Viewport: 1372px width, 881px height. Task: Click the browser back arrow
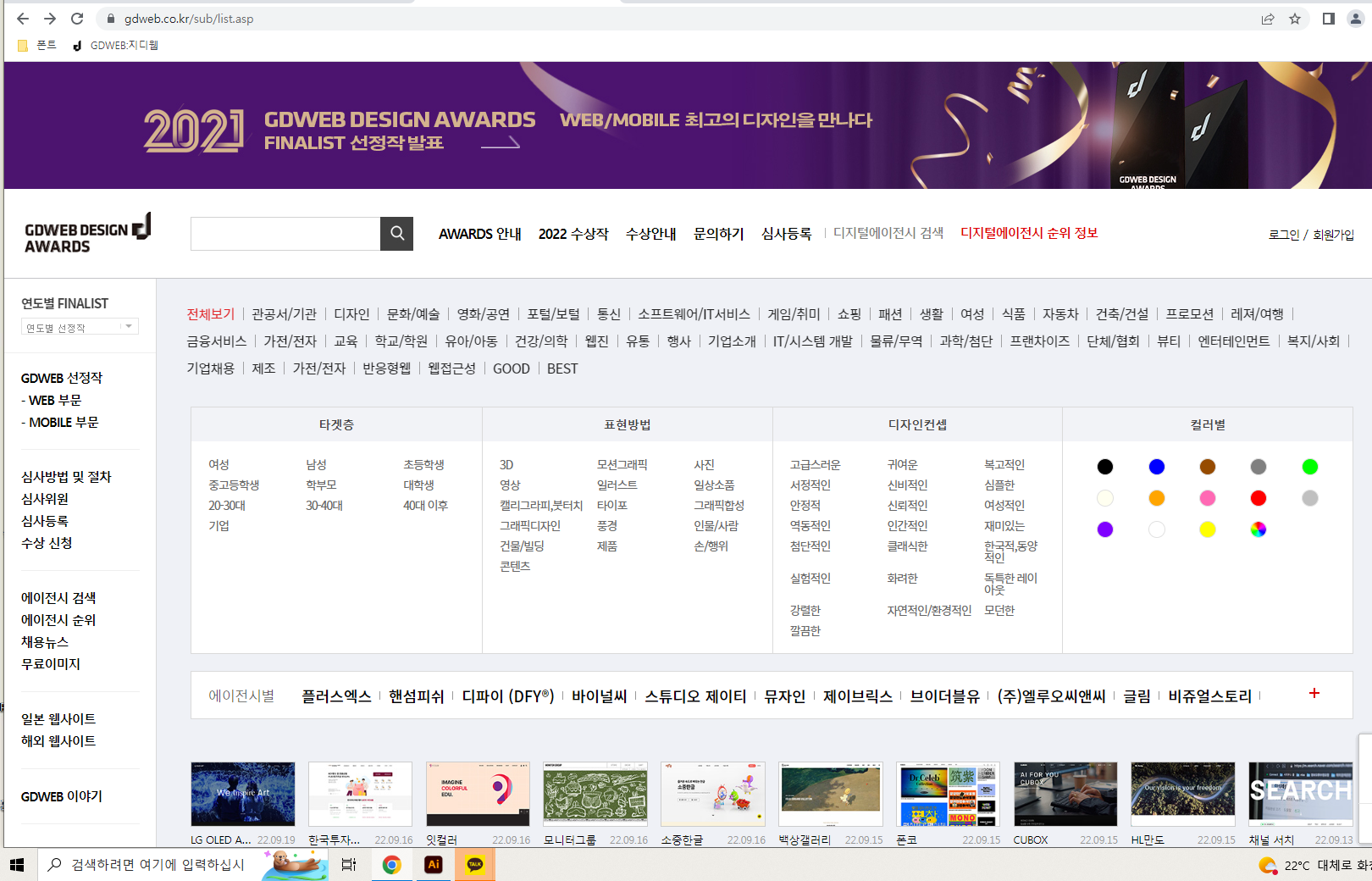(x=23, y=19)
